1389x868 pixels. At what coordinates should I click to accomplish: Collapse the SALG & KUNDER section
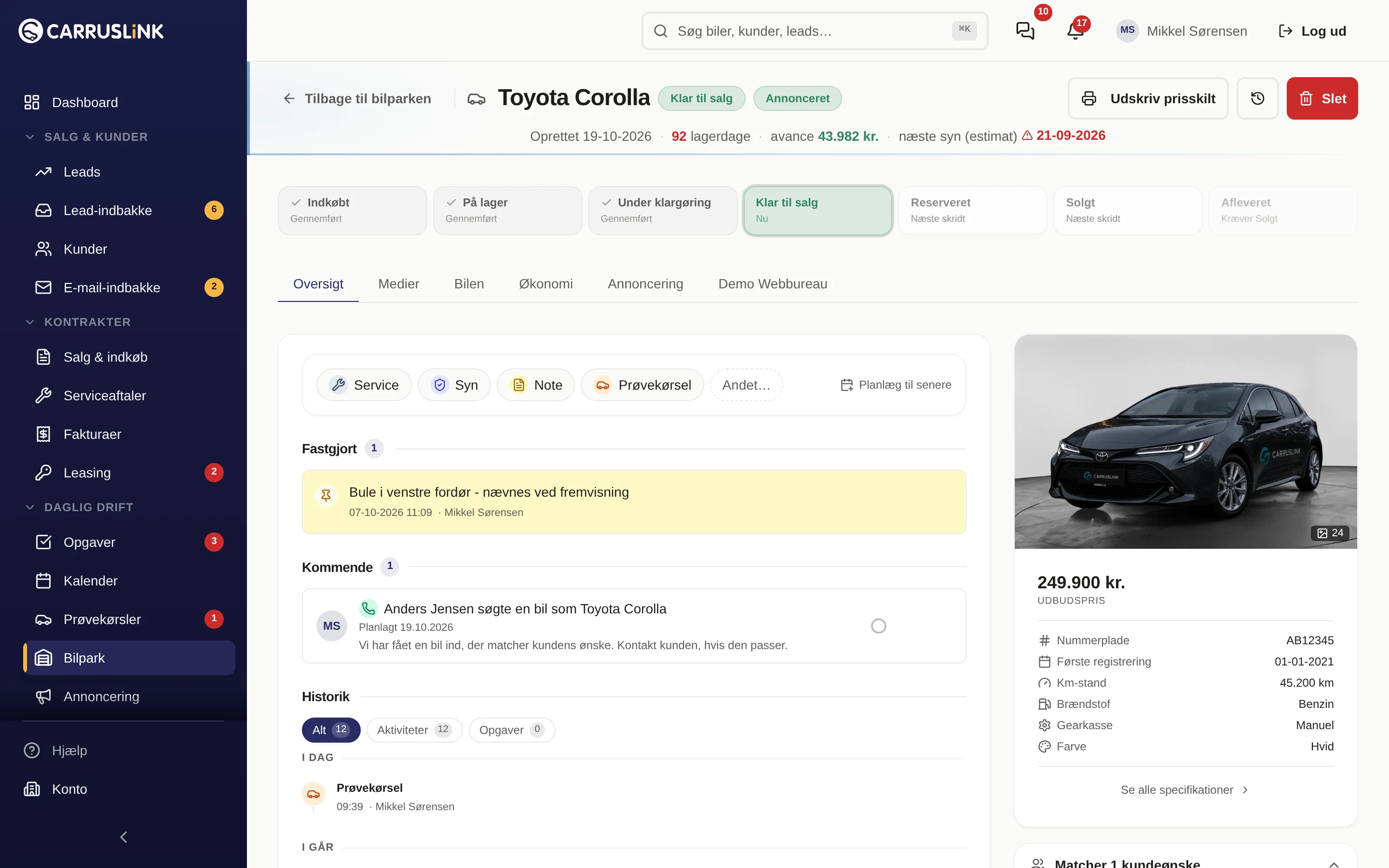click(30, 136)
